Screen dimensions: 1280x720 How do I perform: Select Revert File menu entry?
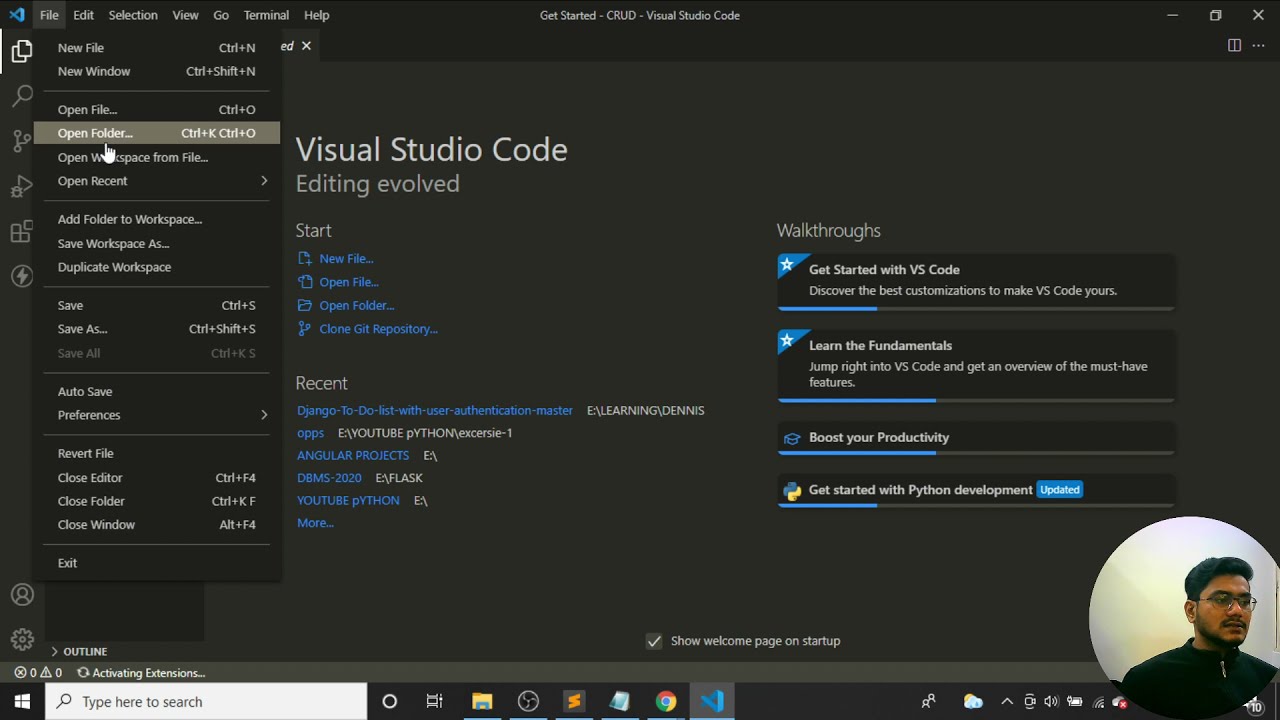[157, 454]
